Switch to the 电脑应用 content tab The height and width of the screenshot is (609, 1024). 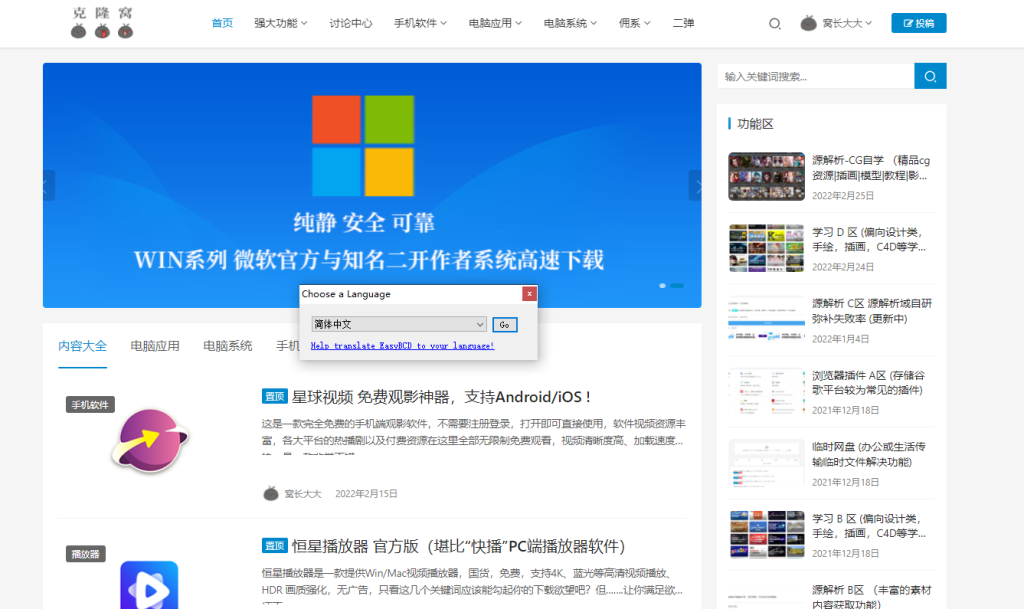coord(155,346)
